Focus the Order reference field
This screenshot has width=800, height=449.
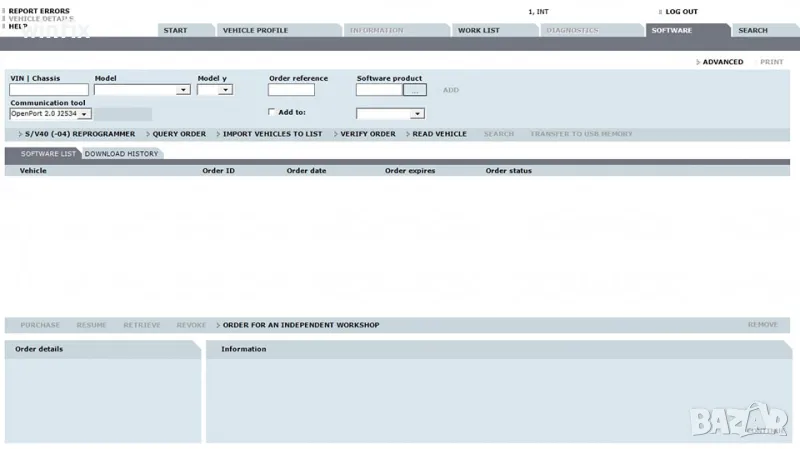point(291,90)
